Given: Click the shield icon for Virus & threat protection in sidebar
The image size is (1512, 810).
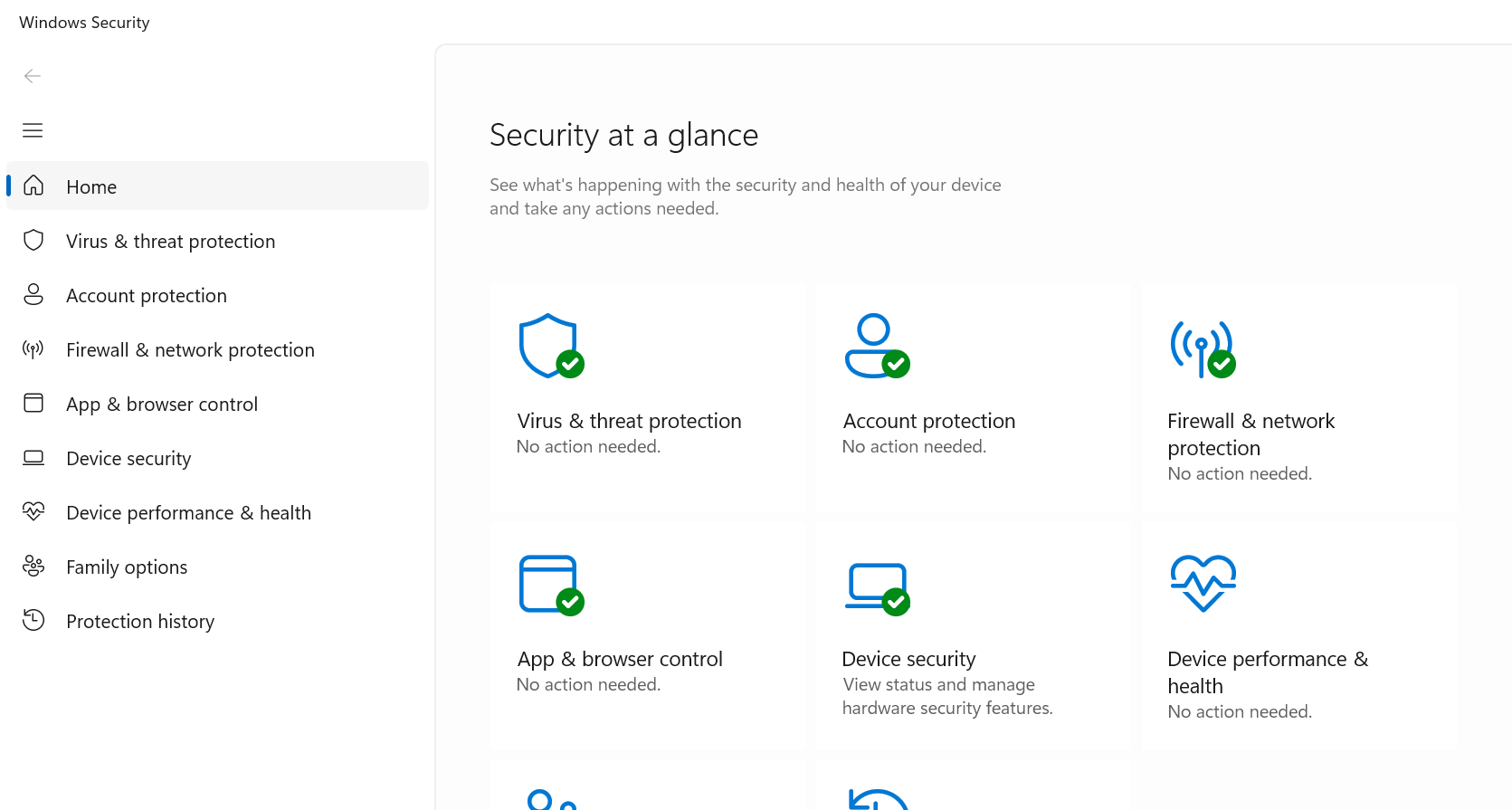Looking at the screenshot, I should click(33, 240).
